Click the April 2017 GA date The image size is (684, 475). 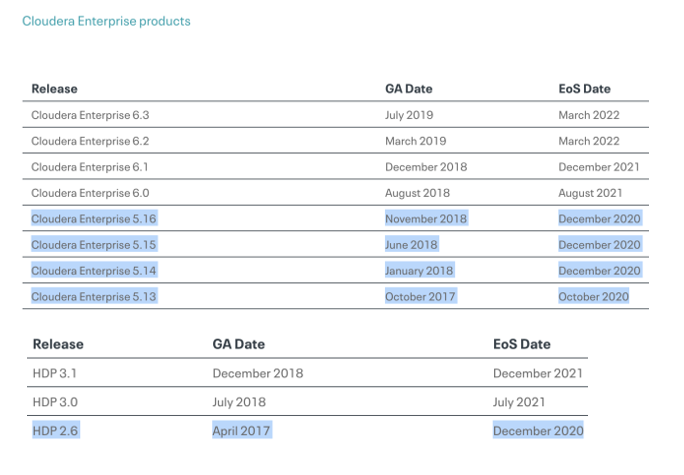point(241,430)
